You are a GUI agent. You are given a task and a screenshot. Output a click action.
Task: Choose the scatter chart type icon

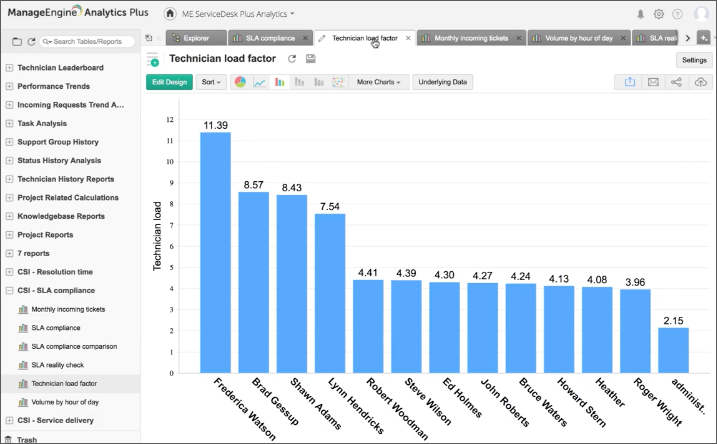coord(338,82)
